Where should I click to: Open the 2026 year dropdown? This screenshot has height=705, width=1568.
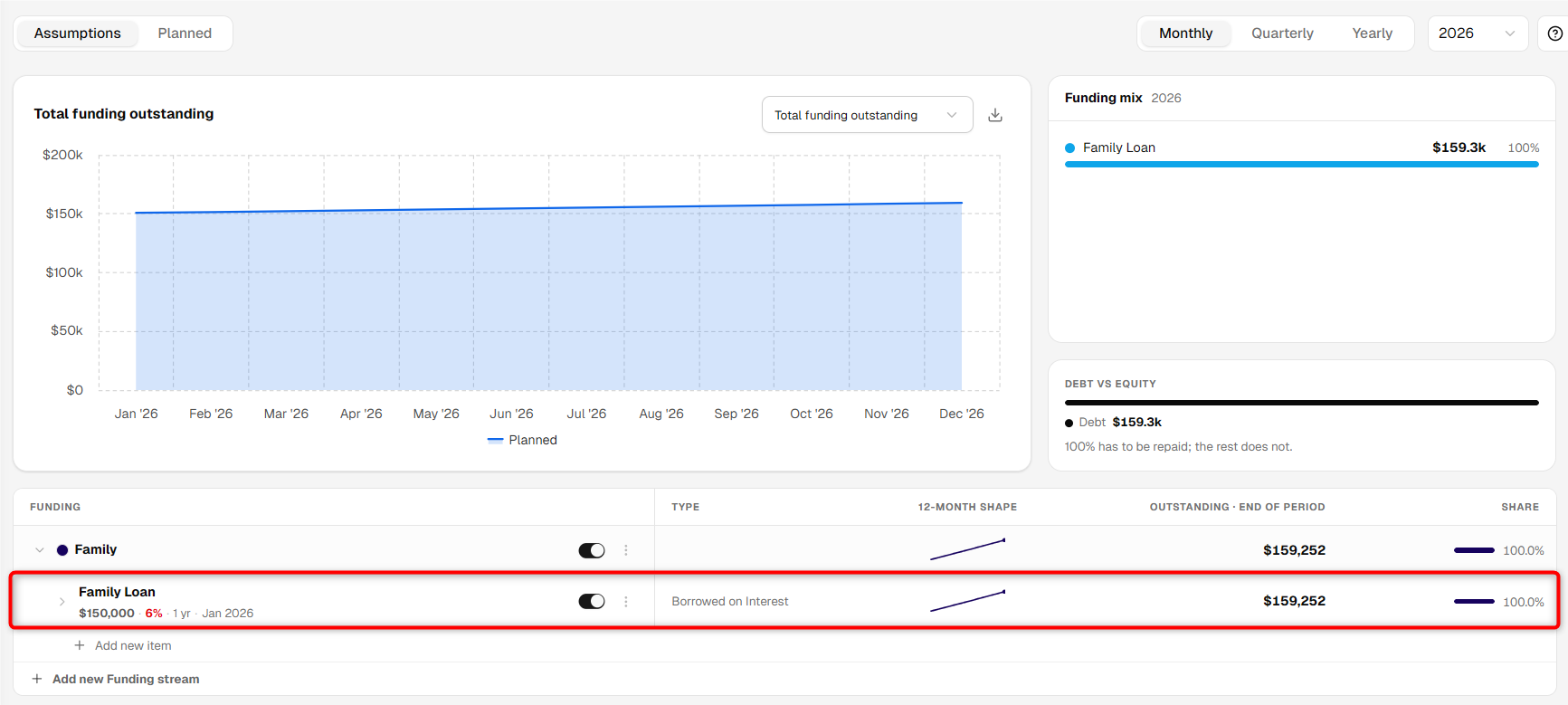point(1478,33)
